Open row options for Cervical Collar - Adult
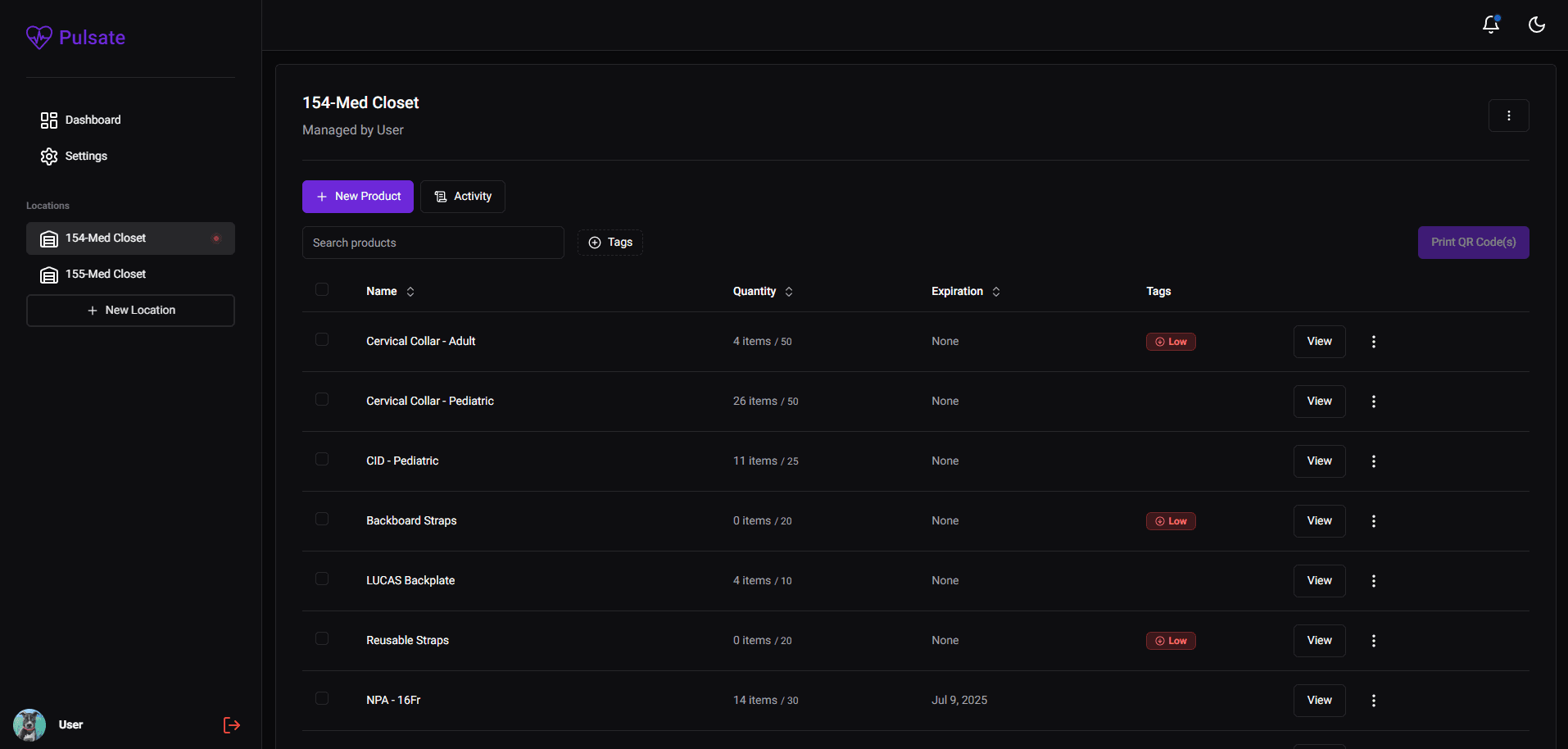The width and height of the screenshot is (1568, 749). [1373, 342]
